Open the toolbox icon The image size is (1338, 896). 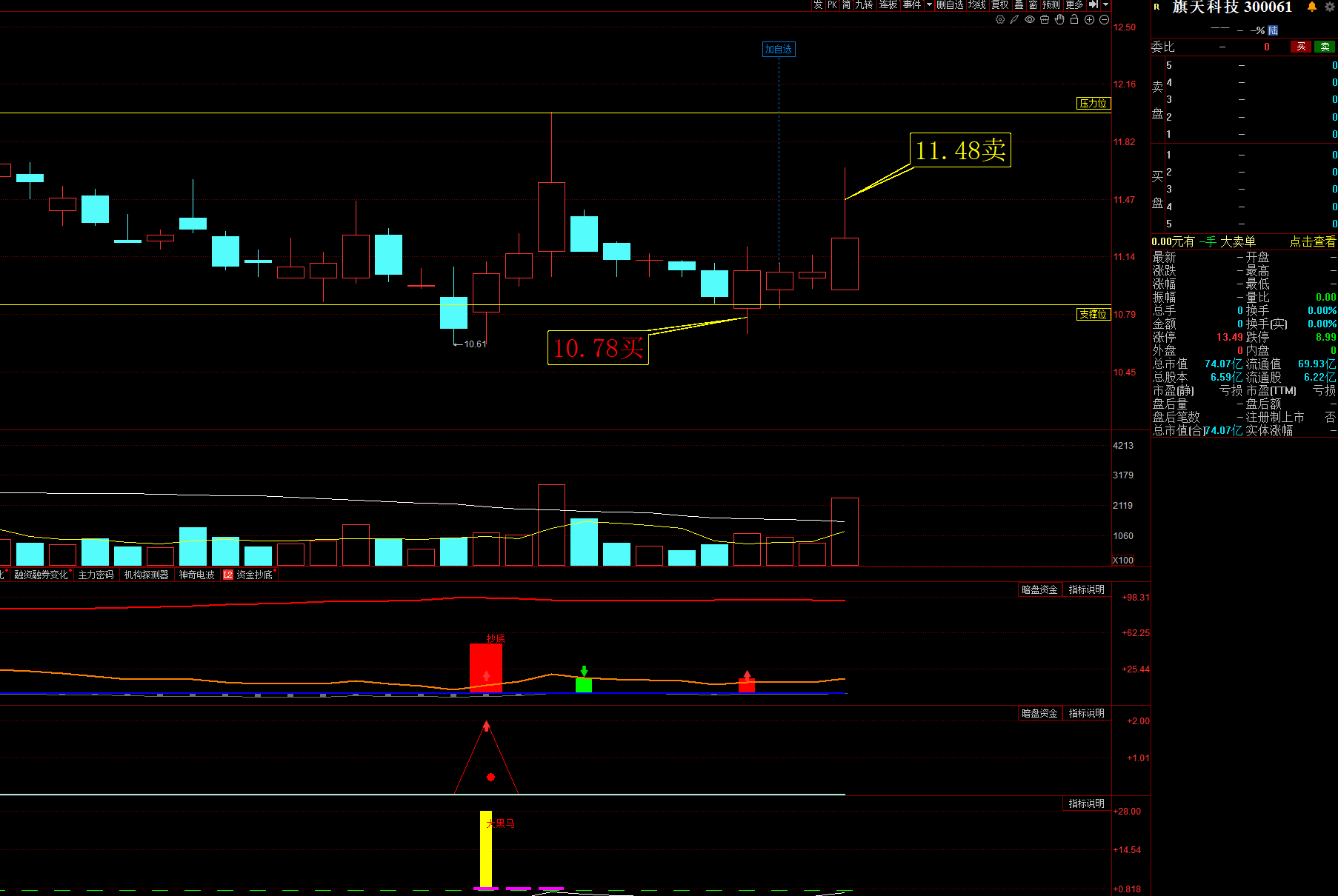(x=1045, y=20)
